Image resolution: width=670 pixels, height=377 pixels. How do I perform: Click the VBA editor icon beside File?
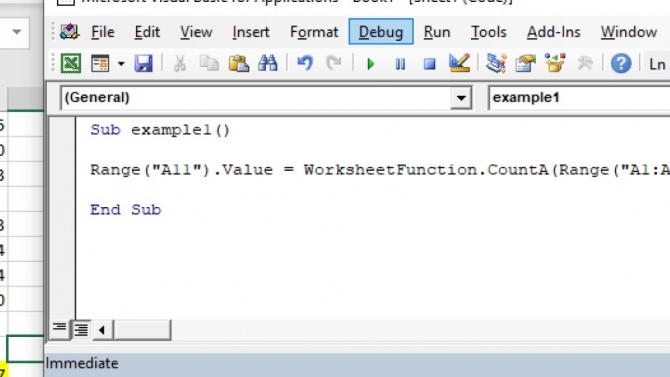tap(70, 32)
